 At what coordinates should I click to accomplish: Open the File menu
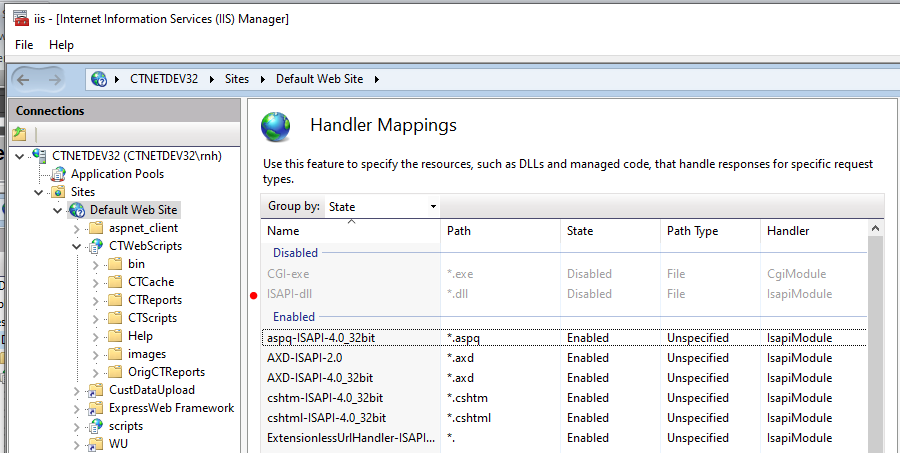pyautogui.click(x=24, y=45)
